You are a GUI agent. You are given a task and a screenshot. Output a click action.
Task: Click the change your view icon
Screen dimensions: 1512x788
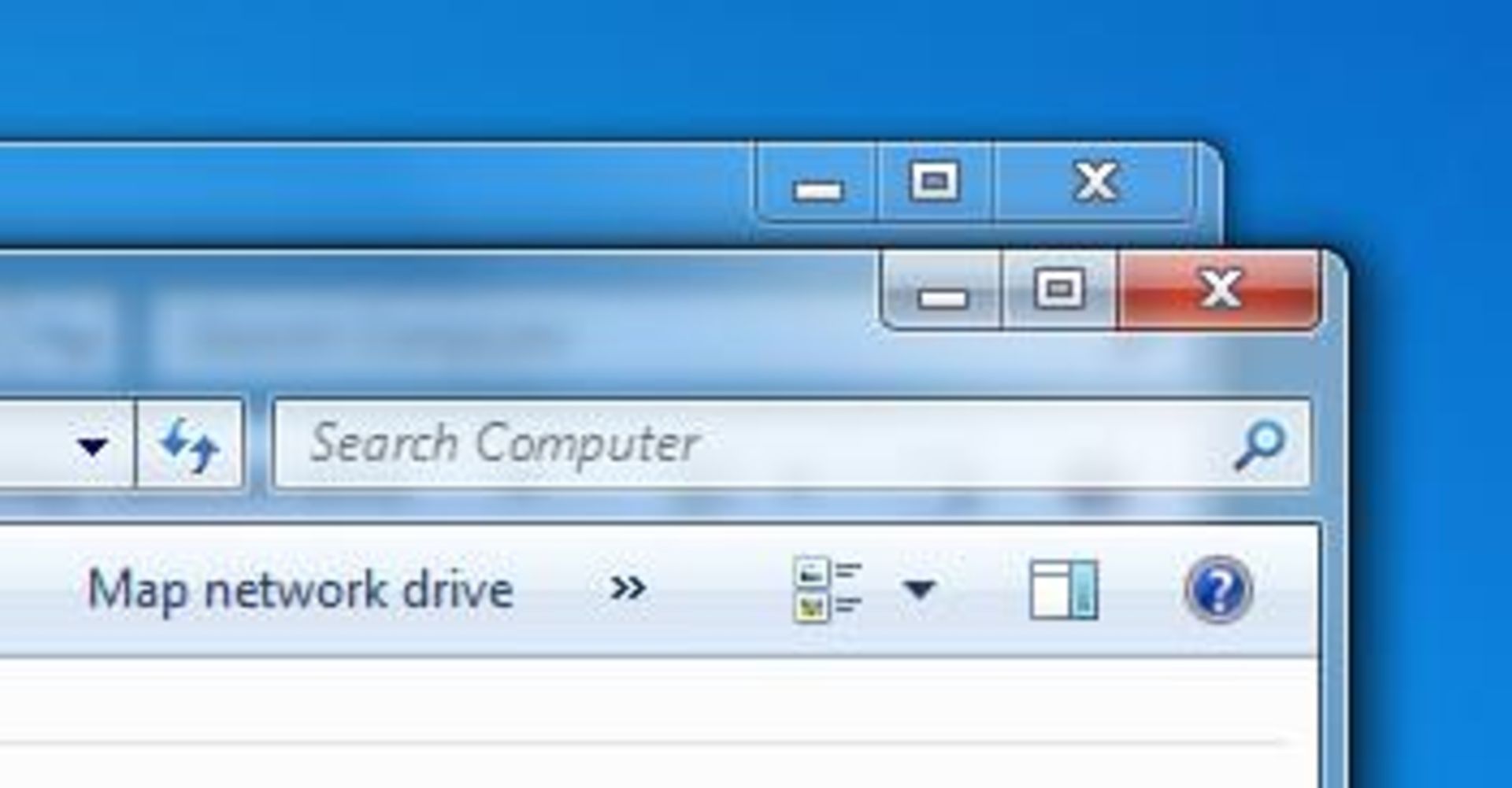(828, 590)
